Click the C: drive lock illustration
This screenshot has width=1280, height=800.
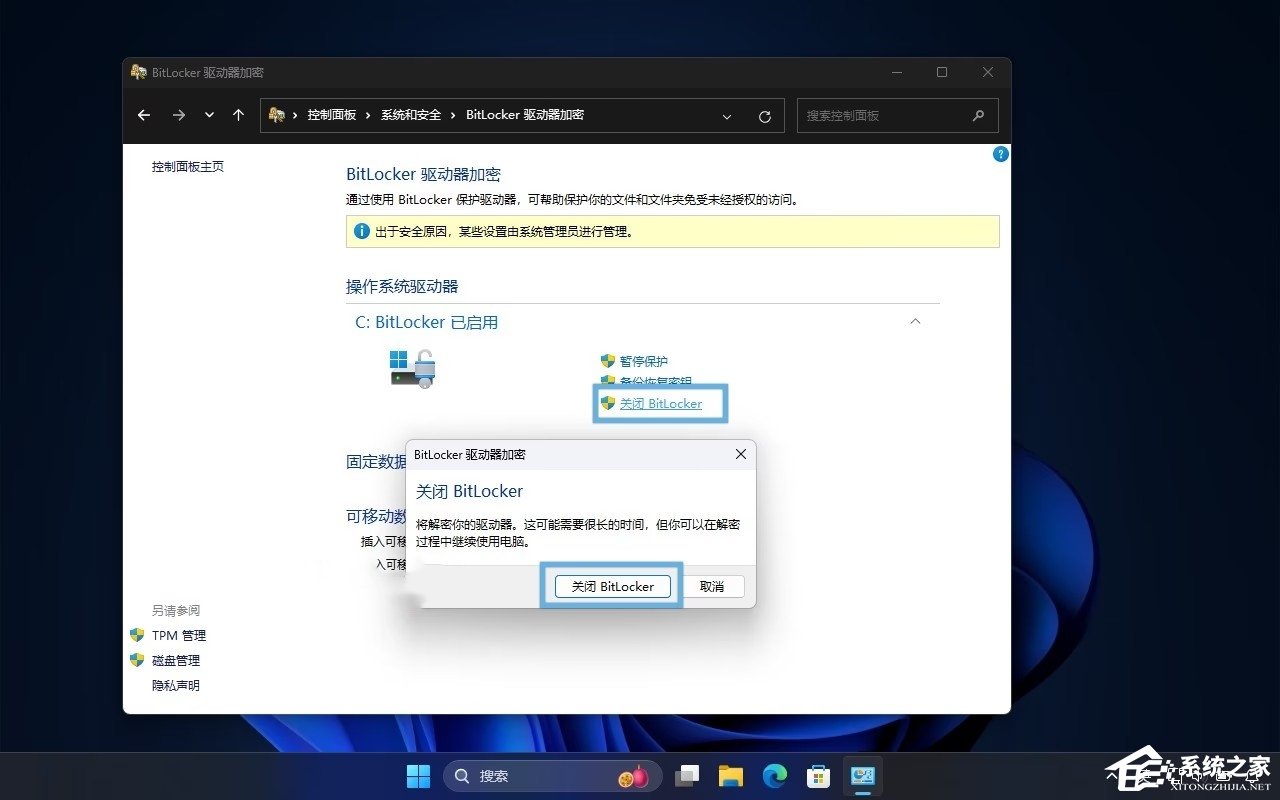[411, 368]
